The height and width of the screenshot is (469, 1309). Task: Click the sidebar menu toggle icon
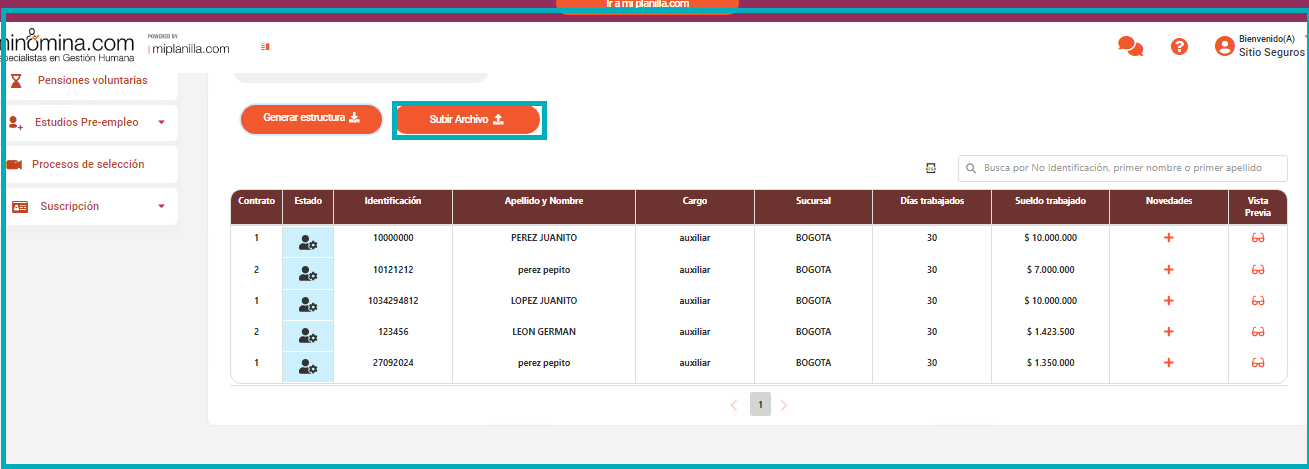click(x=265, y=46)
